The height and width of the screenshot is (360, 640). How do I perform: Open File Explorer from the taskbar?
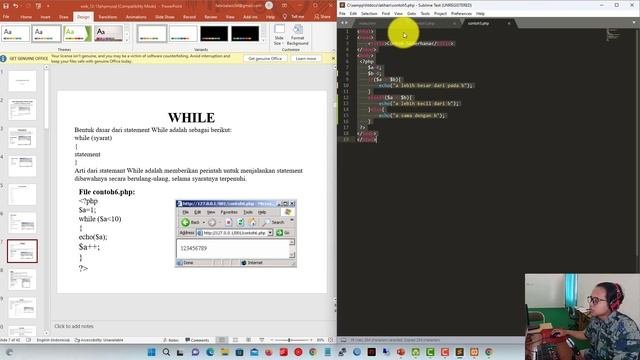click(225, 352)
